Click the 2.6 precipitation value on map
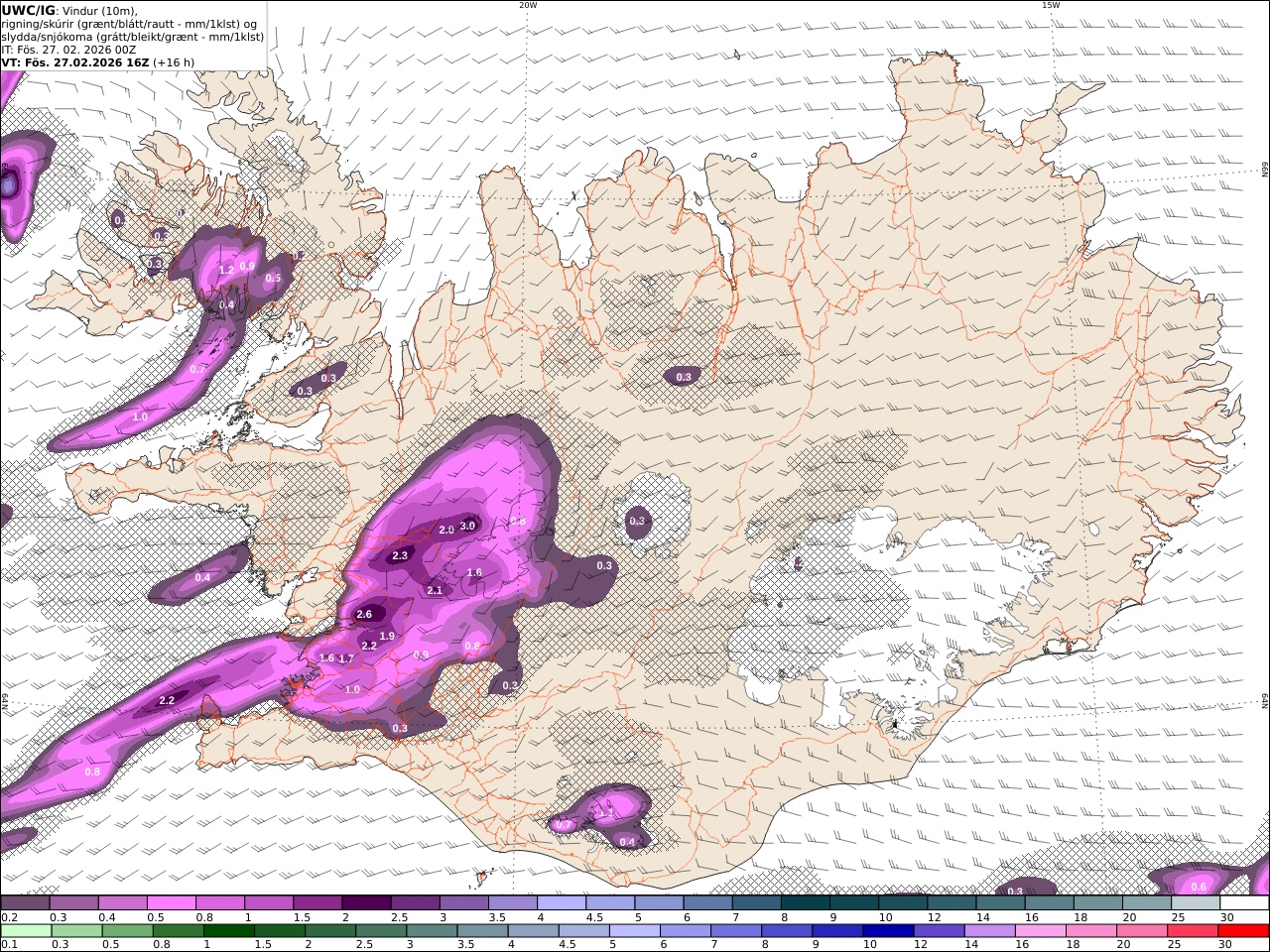Screen dimensions: 1270x952 click(x=364, y=615)
